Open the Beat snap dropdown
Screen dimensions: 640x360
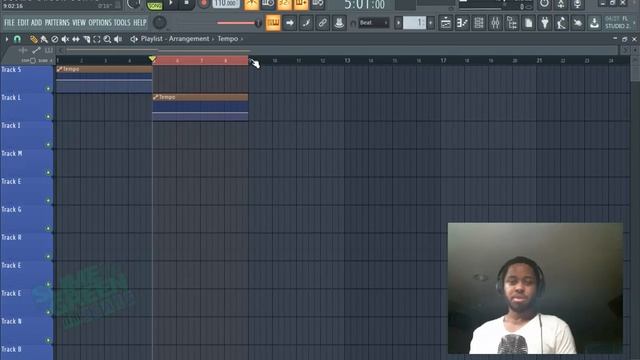[x=374, y=23]
